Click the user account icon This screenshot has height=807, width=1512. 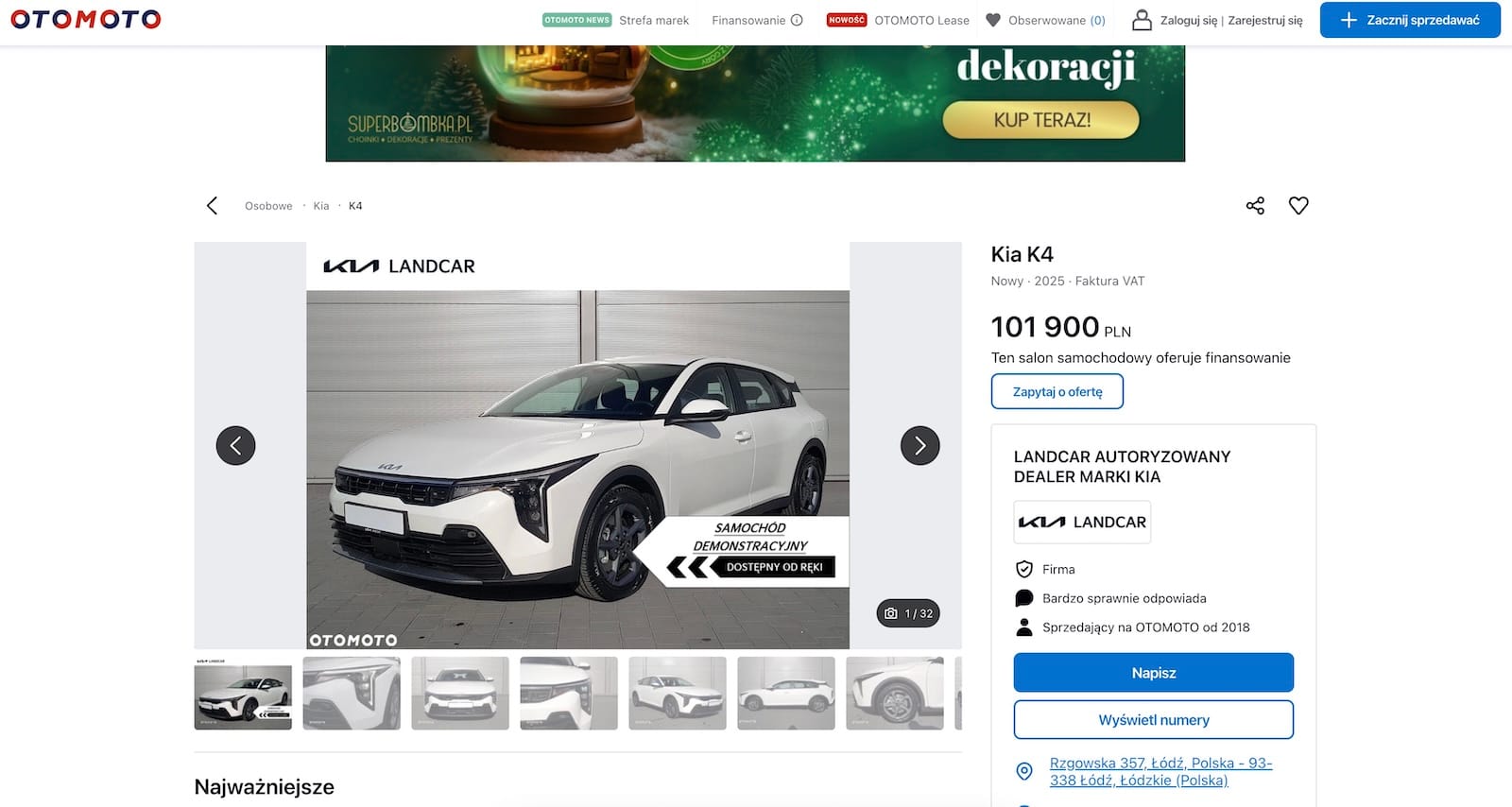(1142, 20)
